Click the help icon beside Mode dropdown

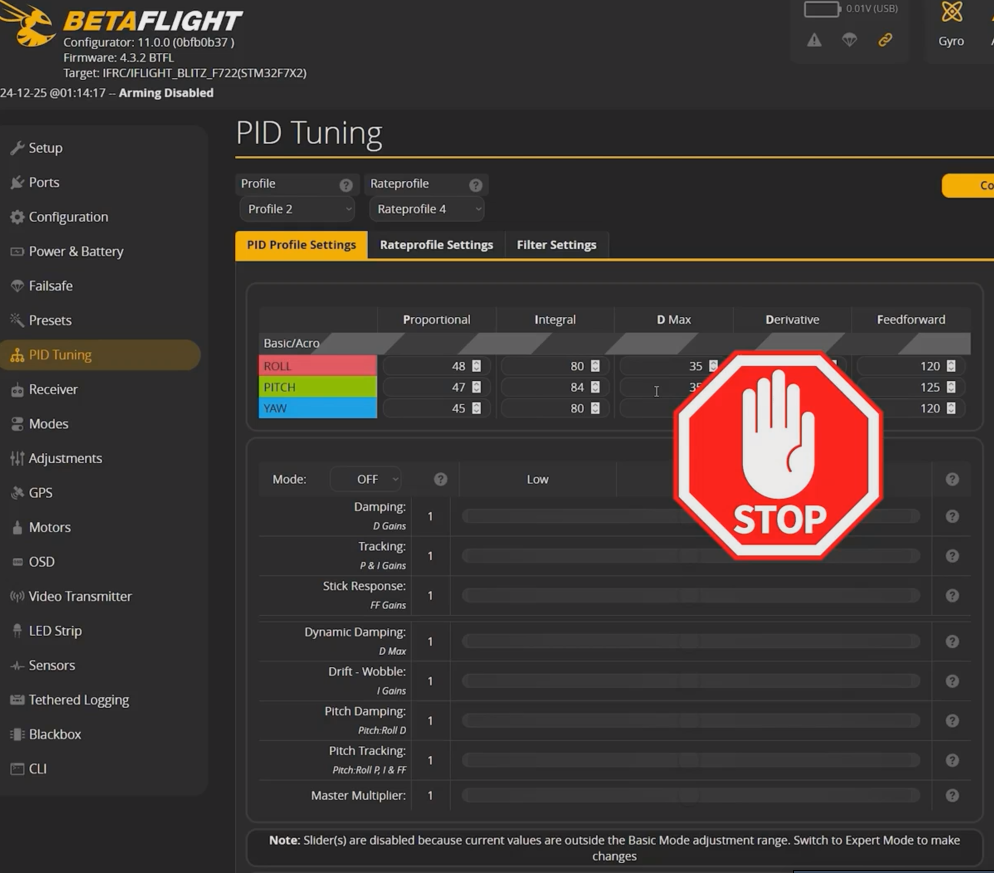click(440, 480)
